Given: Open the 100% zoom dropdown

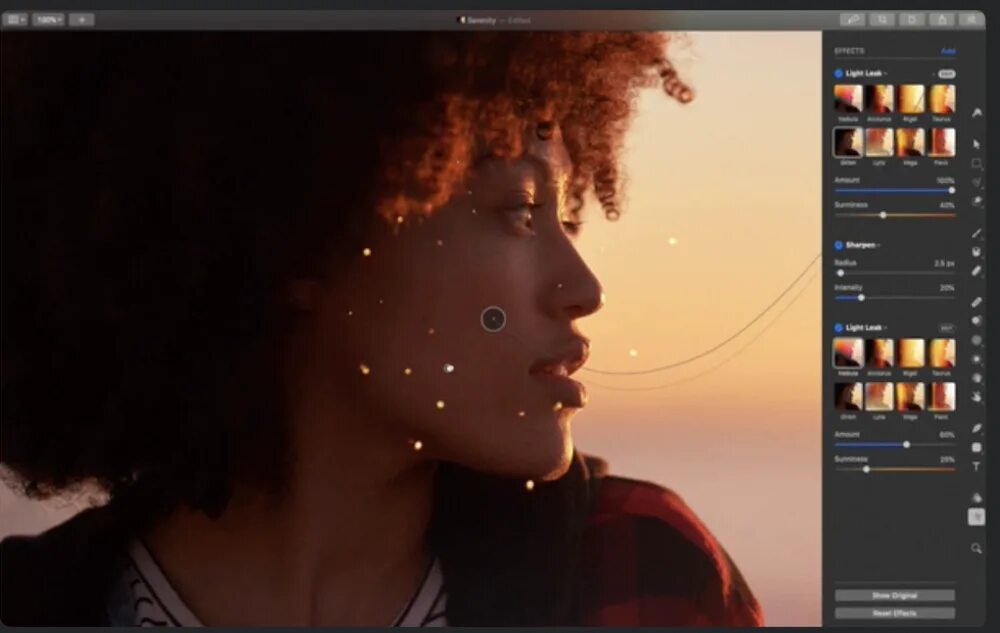Looking at the screenshot, I should point(48,20).
